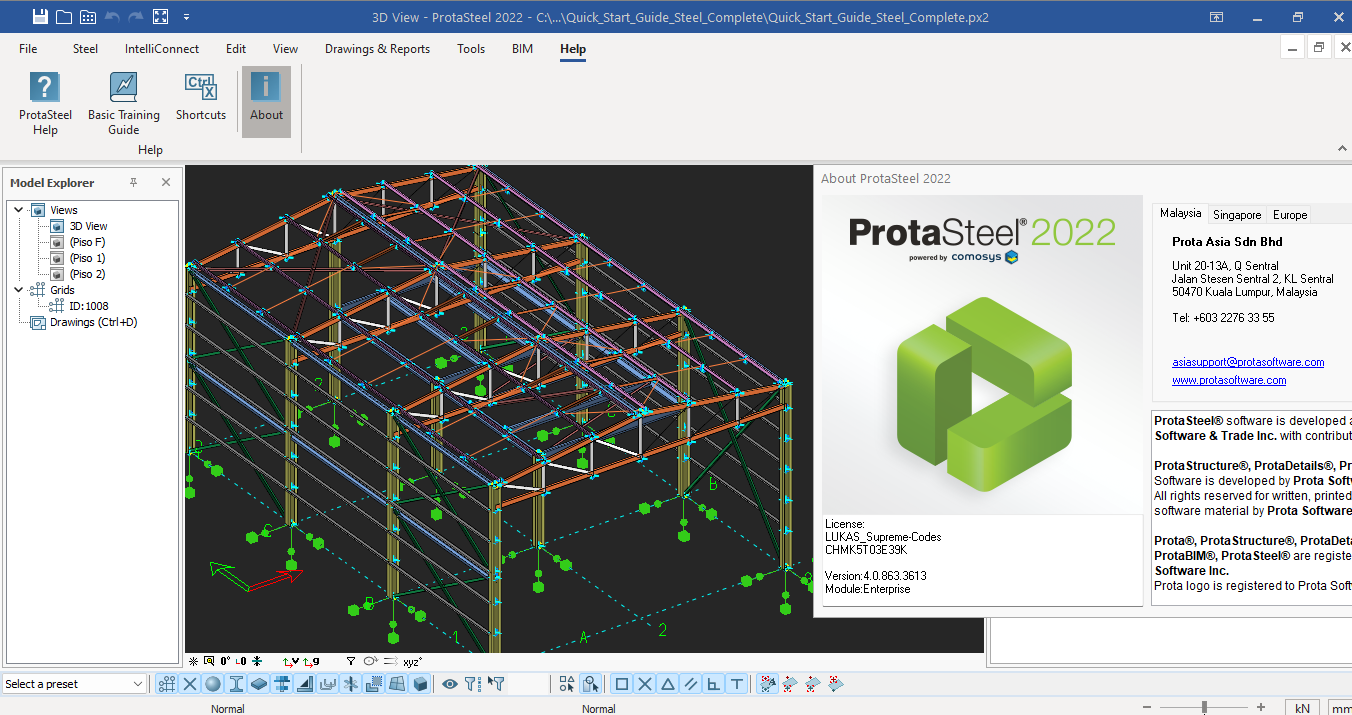
Task: Switch to the Singapore tab in About dialog
Action: (x=1237, y=214)
